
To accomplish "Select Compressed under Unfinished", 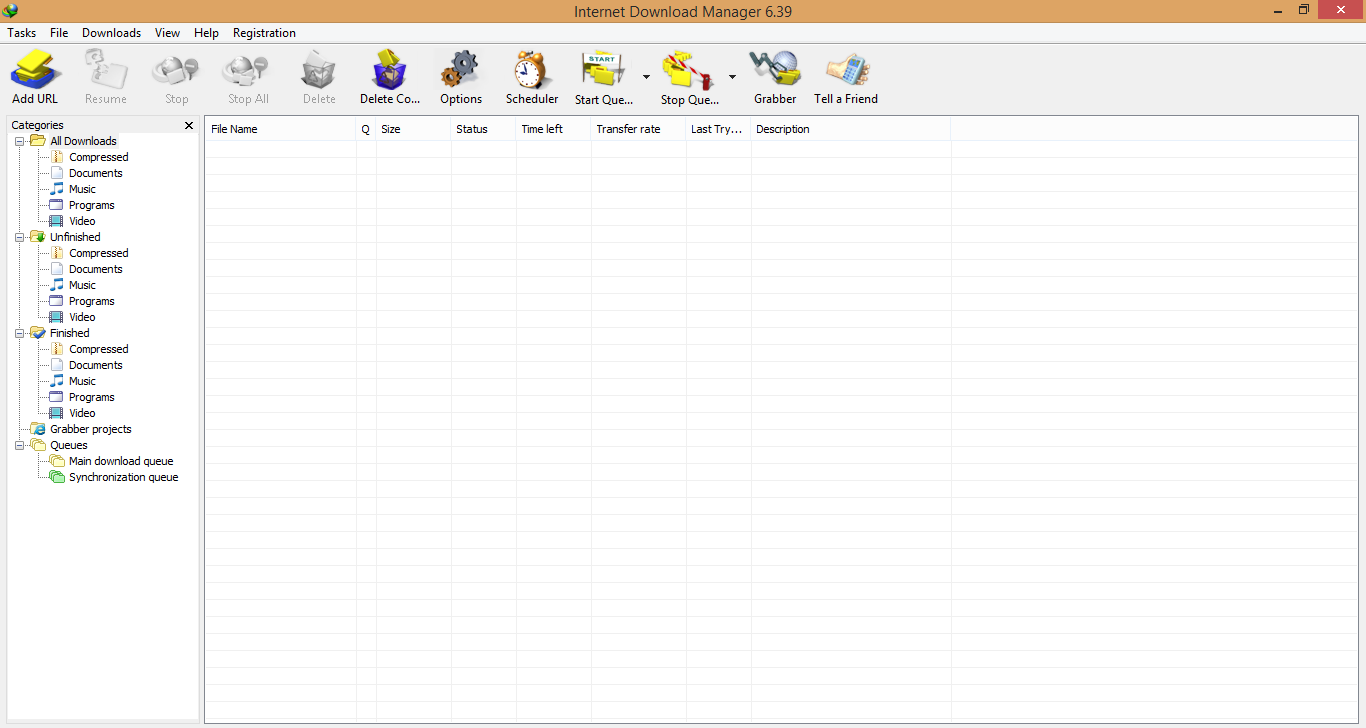I will (x=98, y=253).
